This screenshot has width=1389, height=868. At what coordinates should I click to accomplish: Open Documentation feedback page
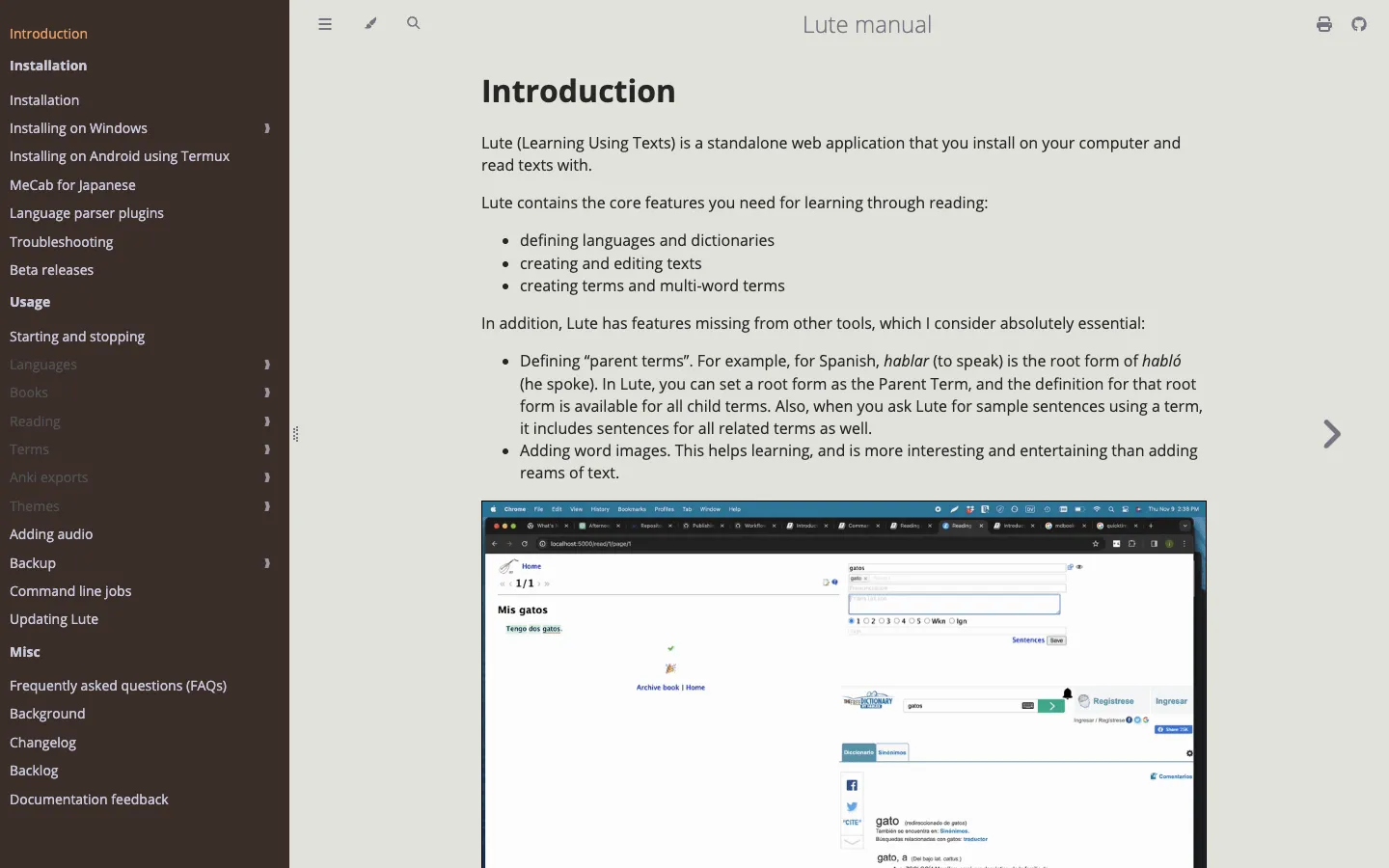(89, 800)
